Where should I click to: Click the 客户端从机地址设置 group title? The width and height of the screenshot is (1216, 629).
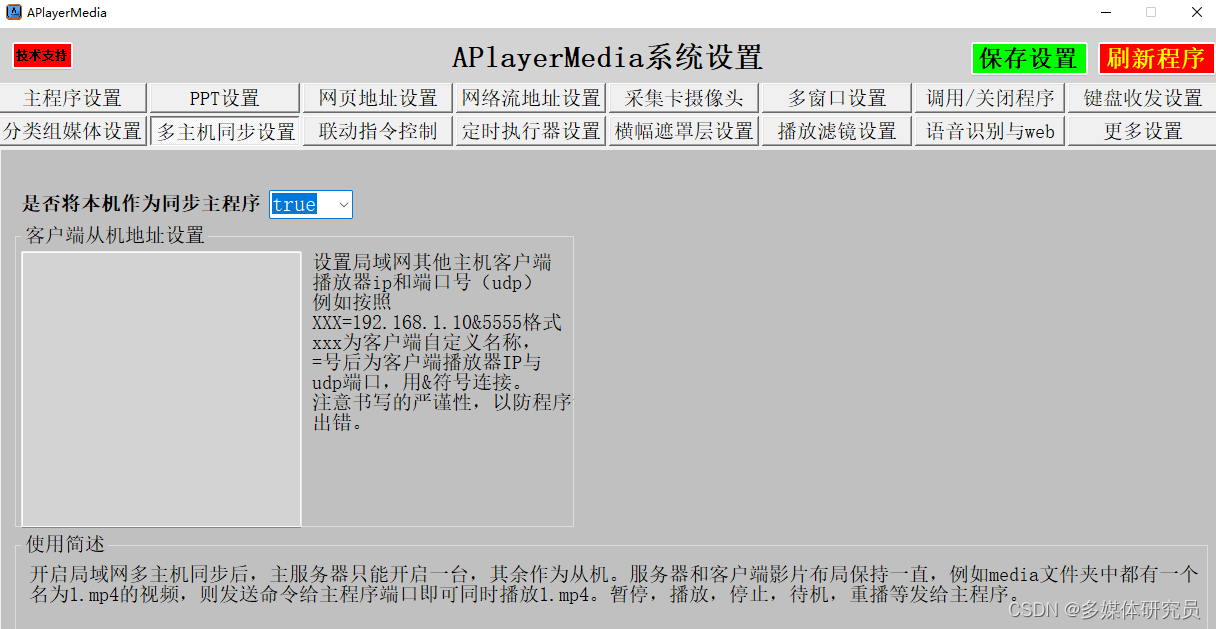pyautogui.click(x=115, y=235)
